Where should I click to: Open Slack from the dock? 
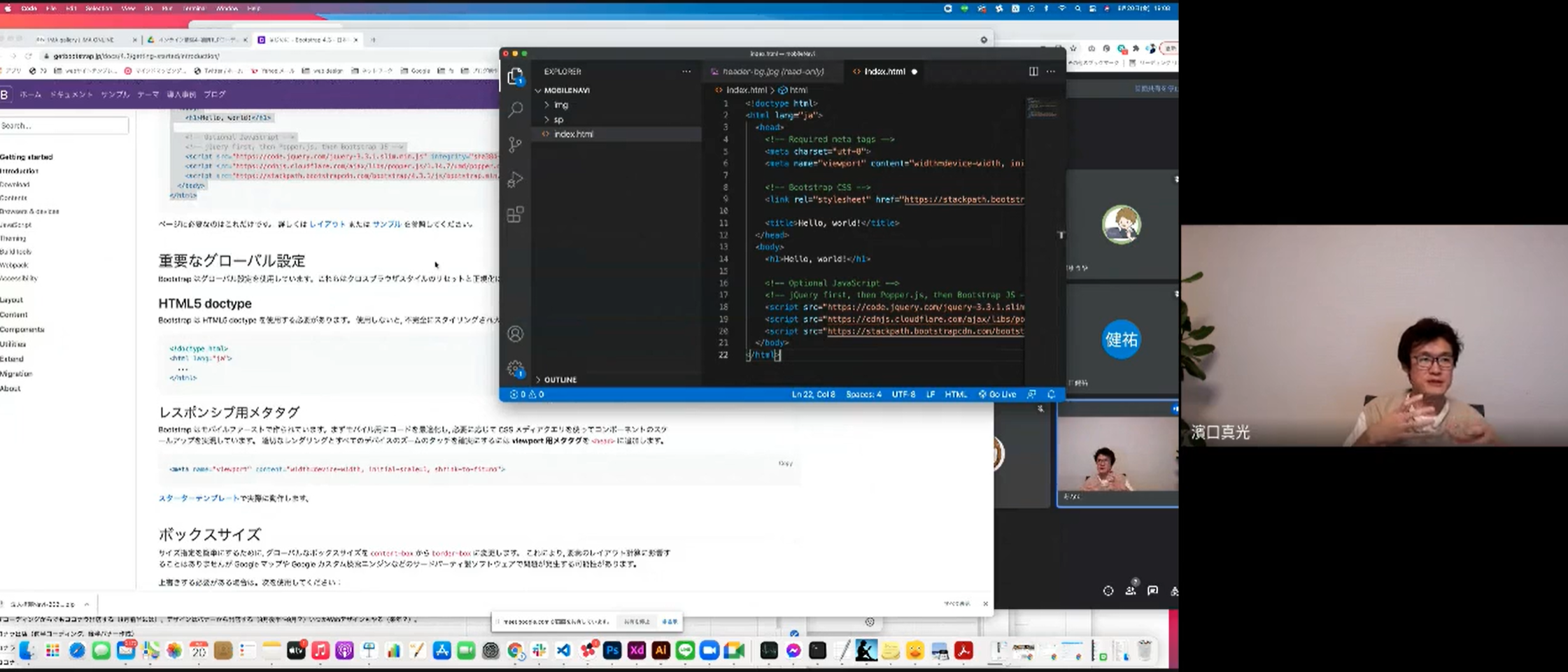tap(539, 651)
